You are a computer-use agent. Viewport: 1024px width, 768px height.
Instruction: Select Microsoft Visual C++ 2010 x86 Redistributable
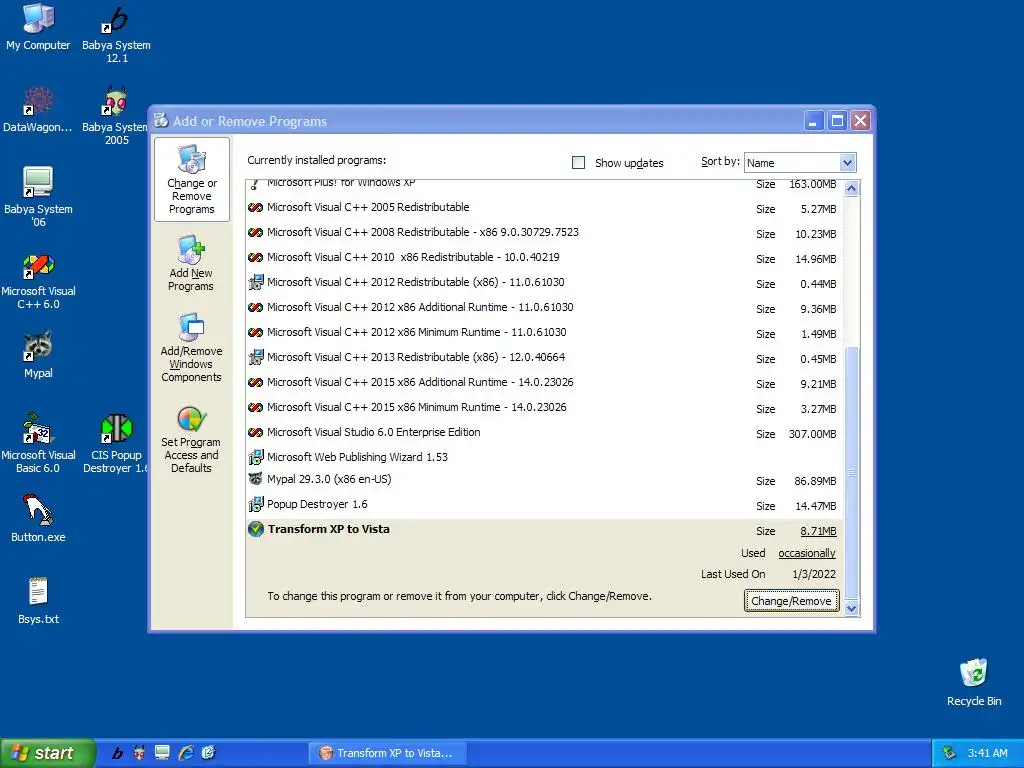point(544,257)
